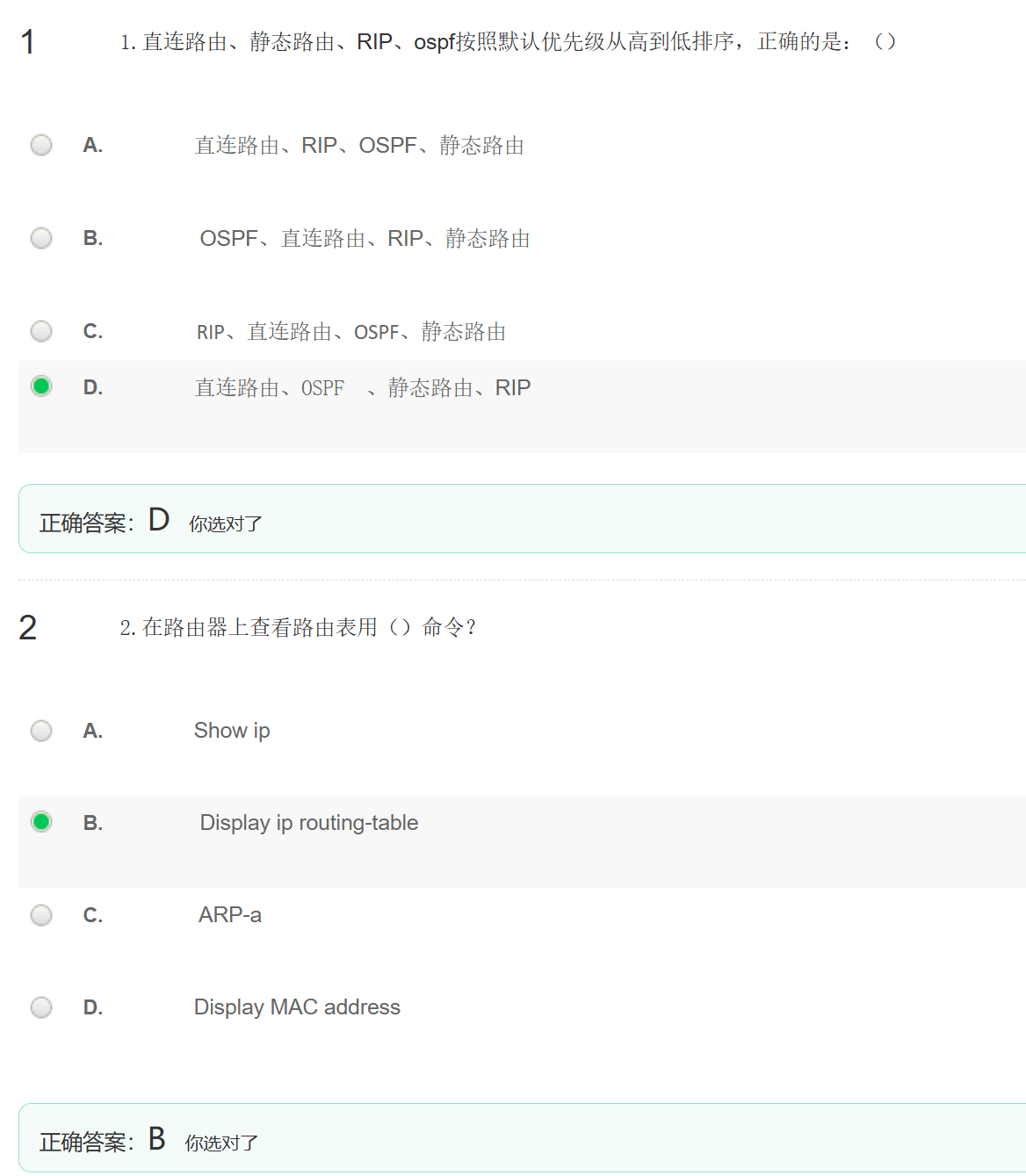
Task: Select radio button for Display MAC address
Action: 41,1007
